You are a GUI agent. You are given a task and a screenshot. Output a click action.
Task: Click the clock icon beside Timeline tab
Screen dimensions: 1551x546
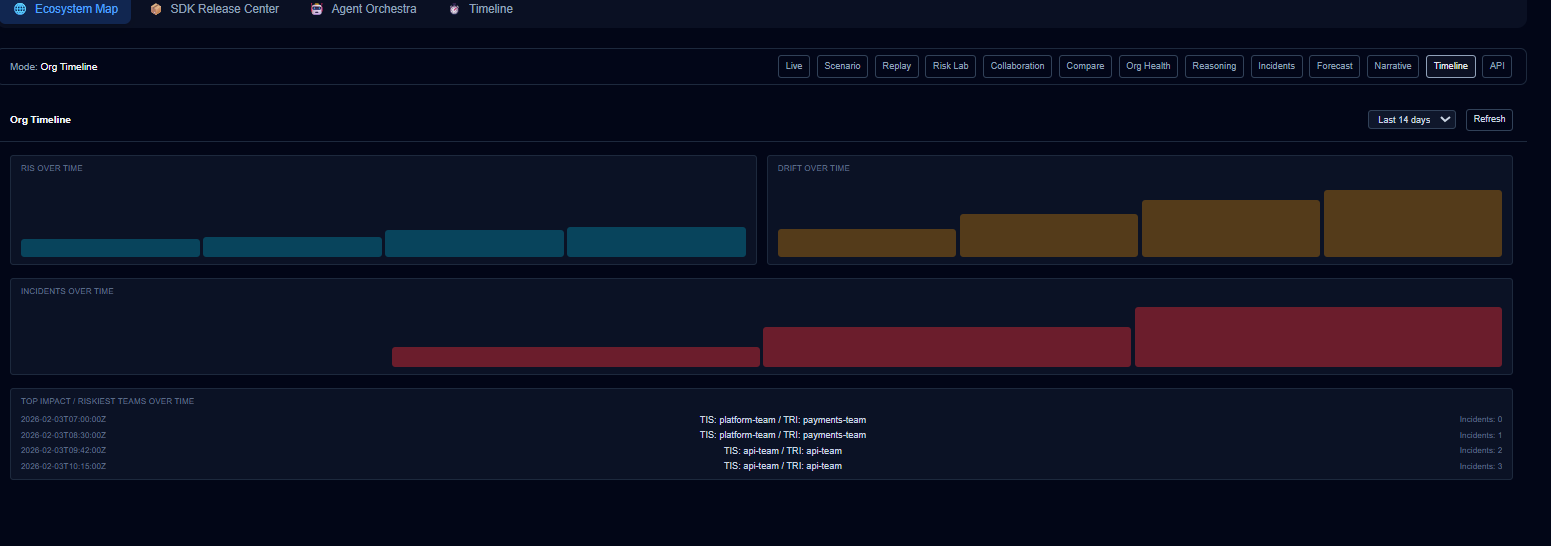pyautogui.click(x=455, y=9)
